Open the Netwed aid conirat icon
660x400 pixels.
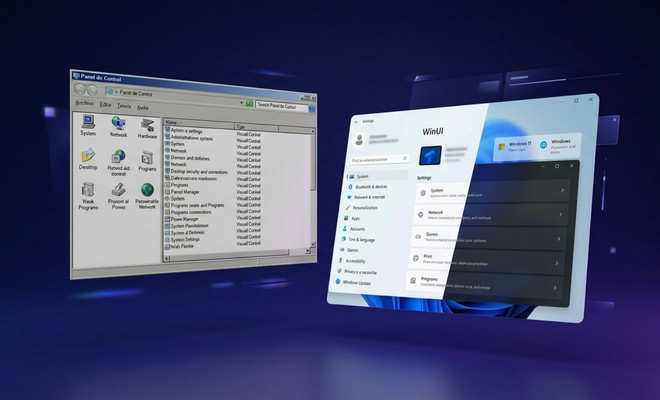tap(118, 162)
